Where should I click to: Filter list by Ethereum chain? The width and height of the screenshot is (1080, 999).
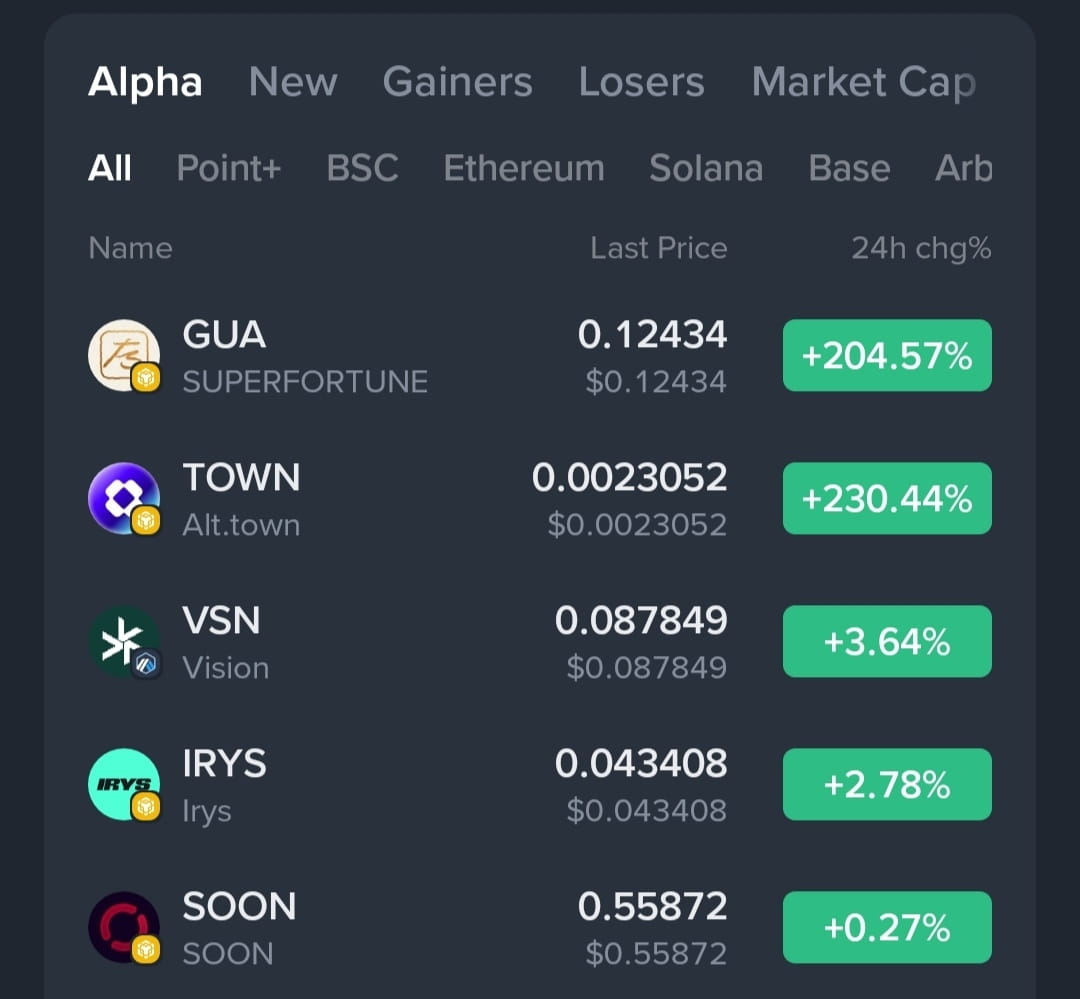(523, 168)
